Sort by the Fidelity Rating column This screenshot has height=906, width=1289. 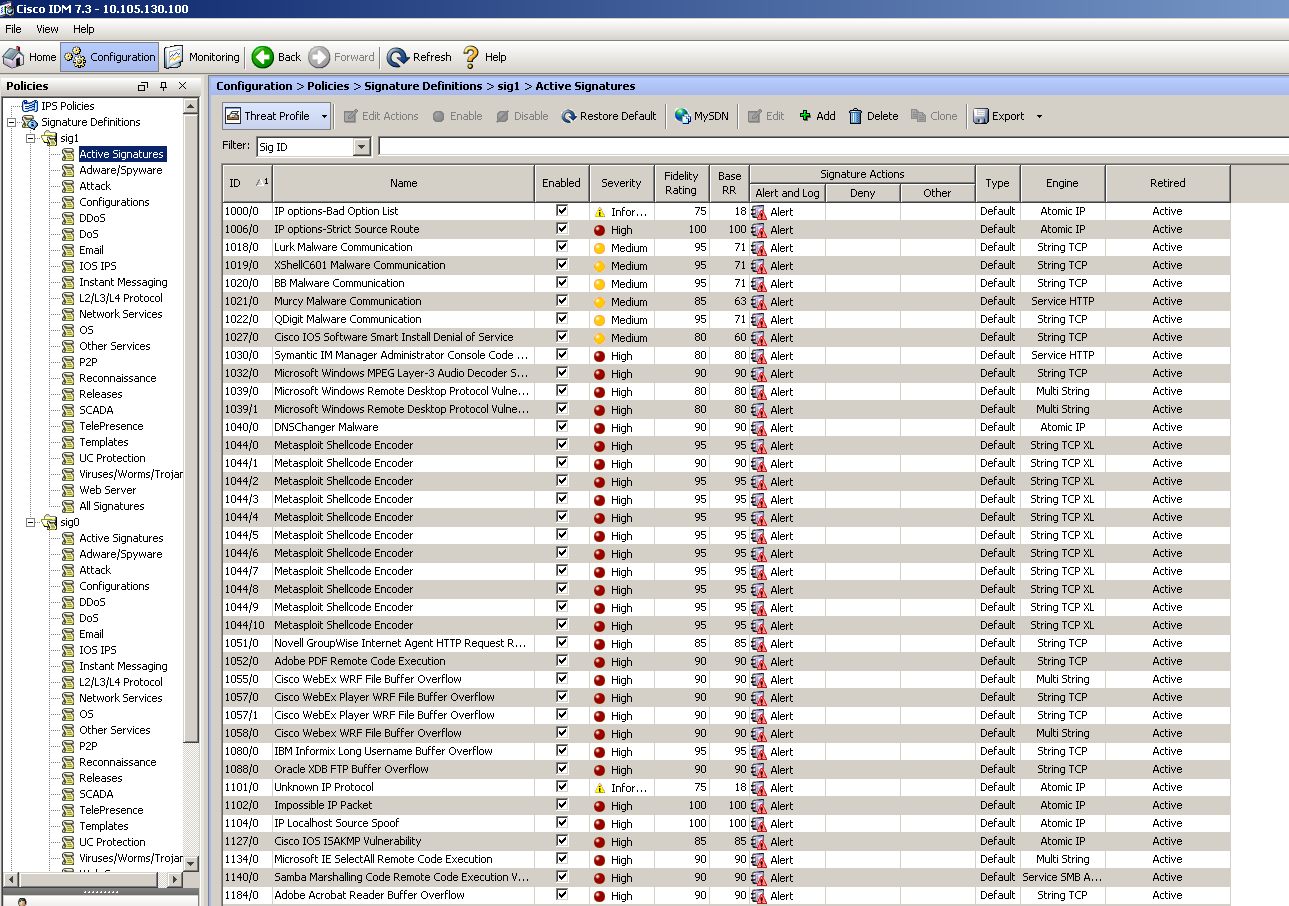pos(681,183)
